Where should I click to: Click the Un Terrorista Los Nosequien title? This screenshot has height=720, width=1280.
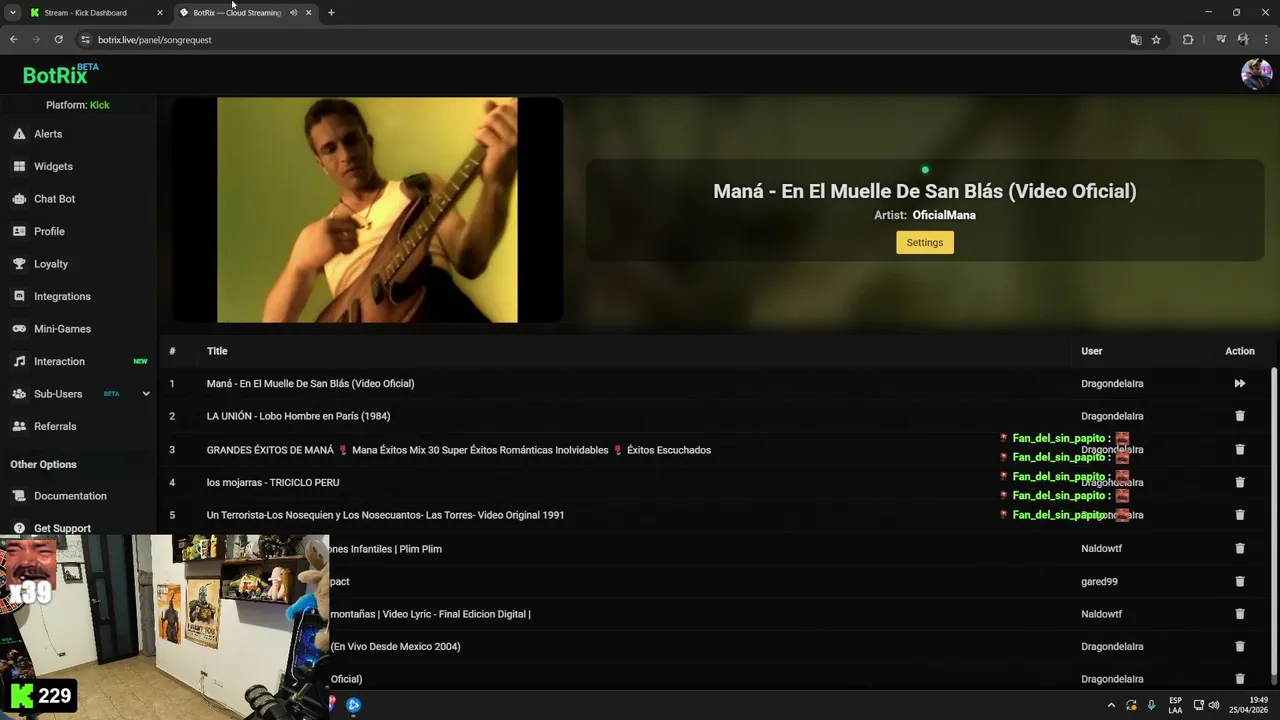click(385, 515)
